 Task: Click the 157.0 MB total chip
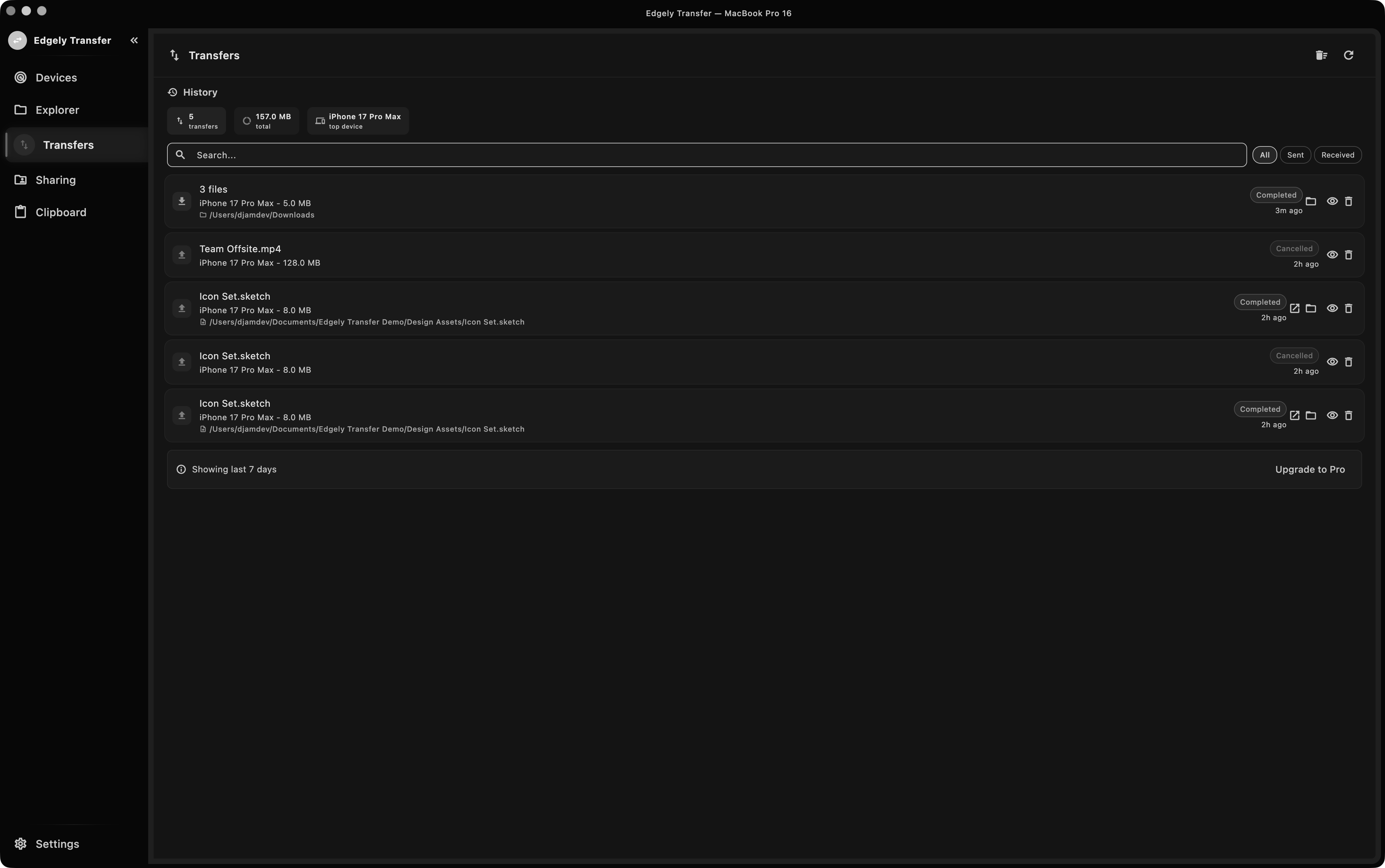coord(266,121)
